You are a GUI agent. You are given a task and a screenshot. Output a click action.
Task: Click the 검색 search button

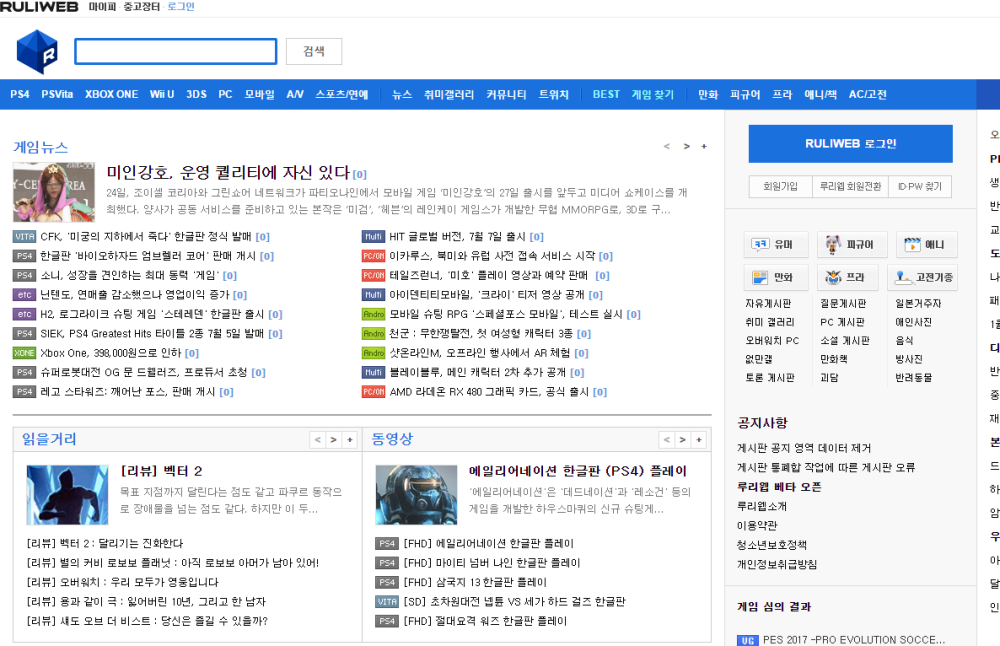coord(314,52)
